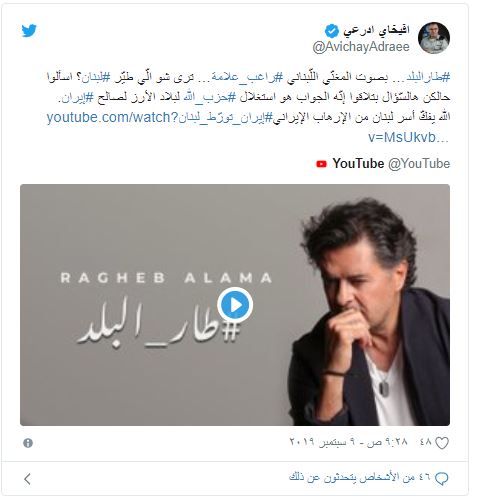The height and width of the screenshot is (497, 478).
Task: Expand the conversation with chevron arrow
Action: [x=28, y=479]
